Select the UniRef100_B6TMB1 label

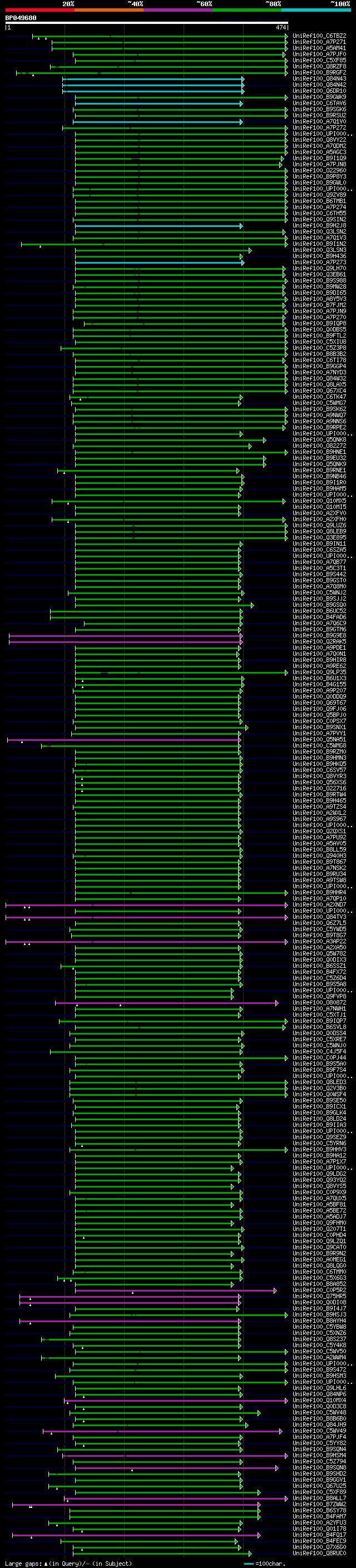[x=319, y=201]
